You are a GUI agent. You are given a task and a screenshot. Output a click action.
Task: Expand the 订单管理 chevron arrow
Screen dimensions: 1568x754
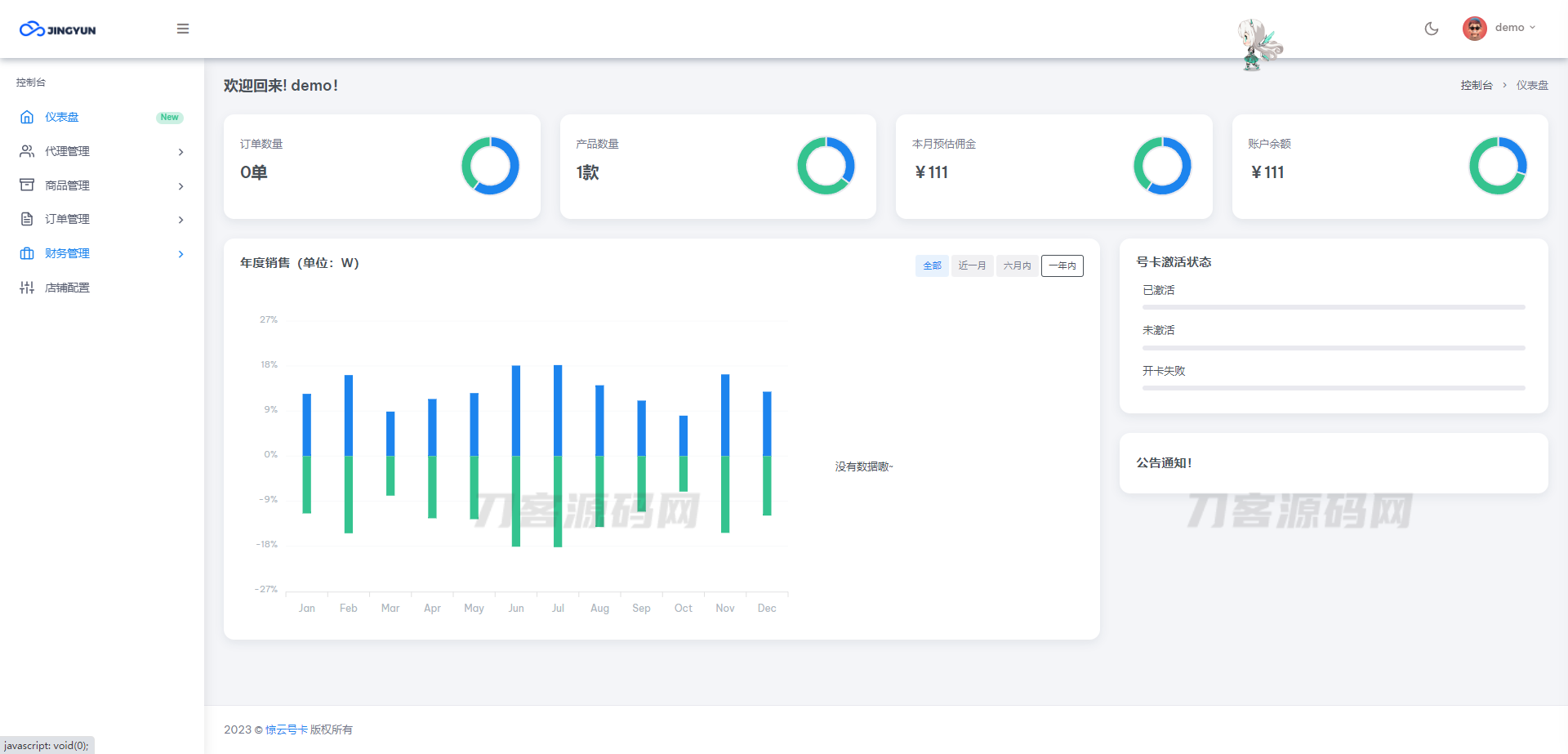[180, 220]
